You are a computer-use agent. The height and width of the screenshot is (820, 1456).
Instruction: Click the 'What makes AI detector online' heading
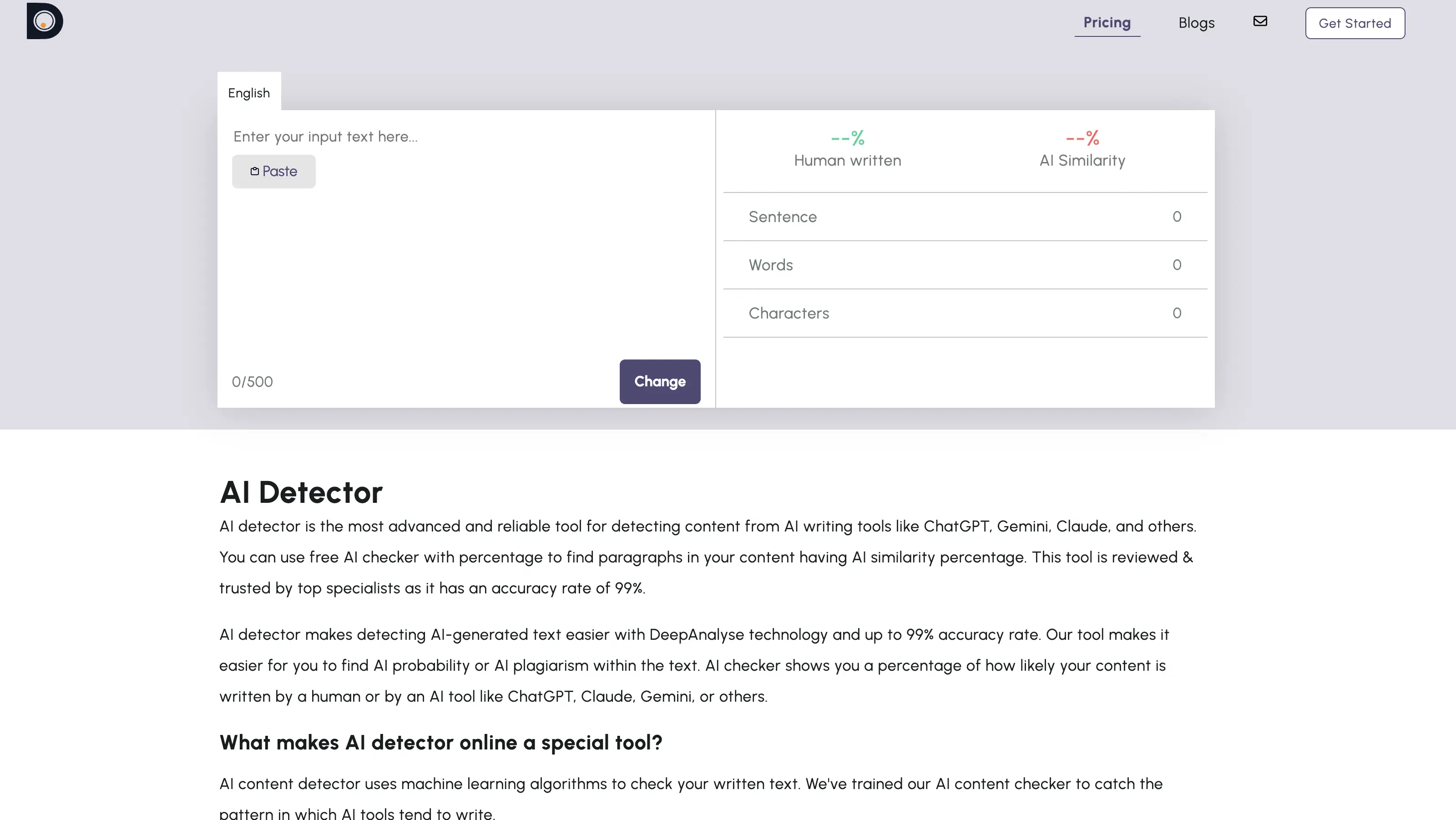point(440,743)
